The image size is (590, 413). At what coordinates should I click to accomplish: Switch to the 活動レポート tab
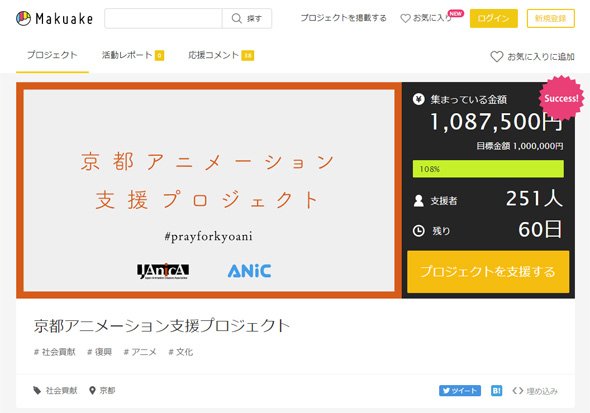[132, 55]
